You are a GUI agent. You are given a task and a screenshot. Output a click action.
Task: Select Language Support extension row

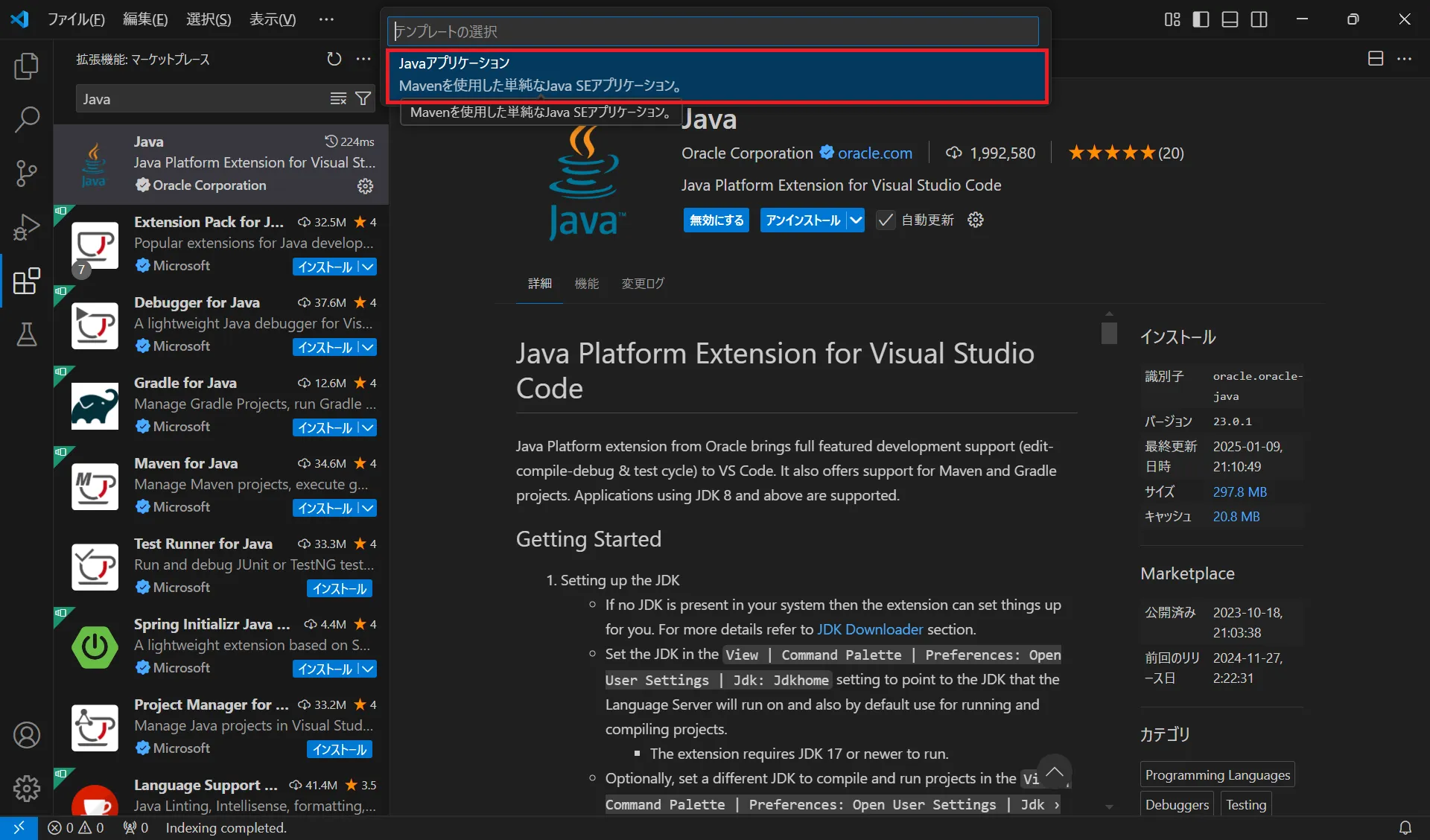point(221,792)
